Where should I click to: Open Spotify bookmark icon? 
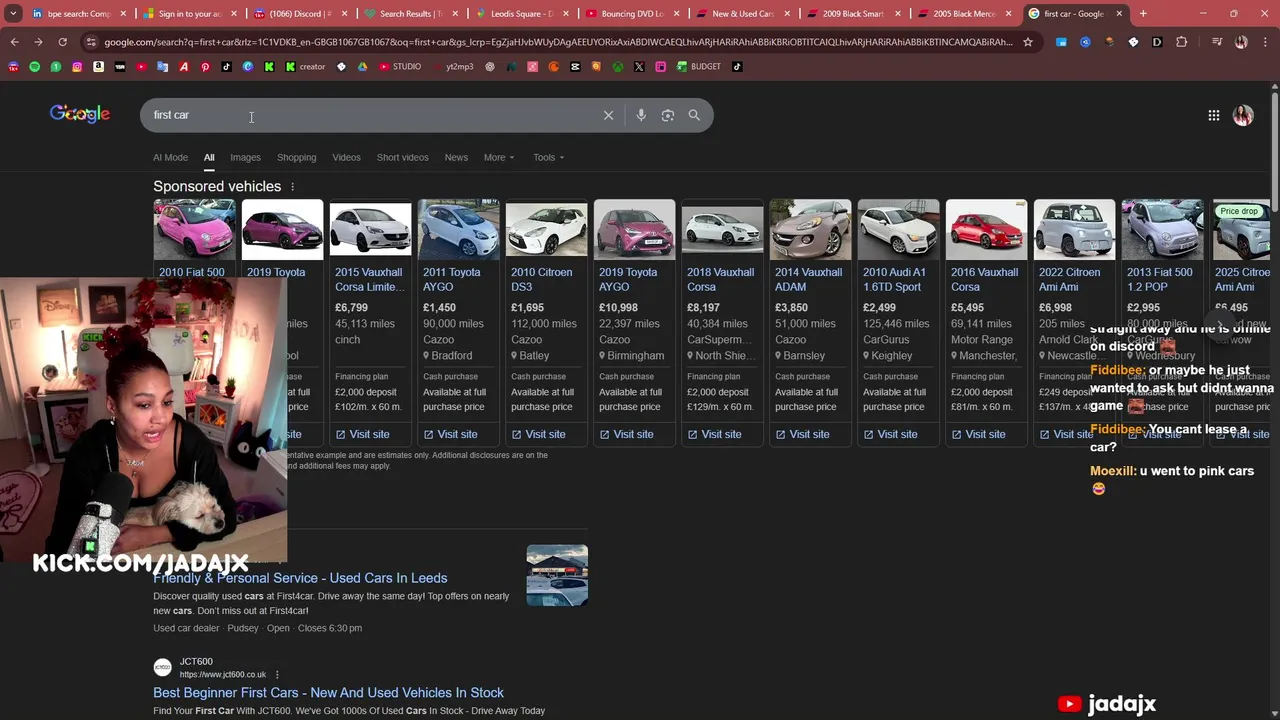coord(34,66)
